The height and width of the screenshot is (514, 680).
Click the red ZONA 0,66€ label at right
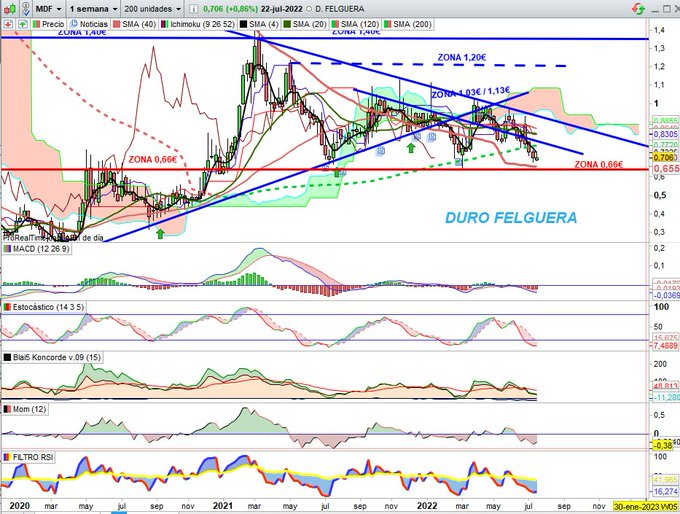(x=598, y=164)
